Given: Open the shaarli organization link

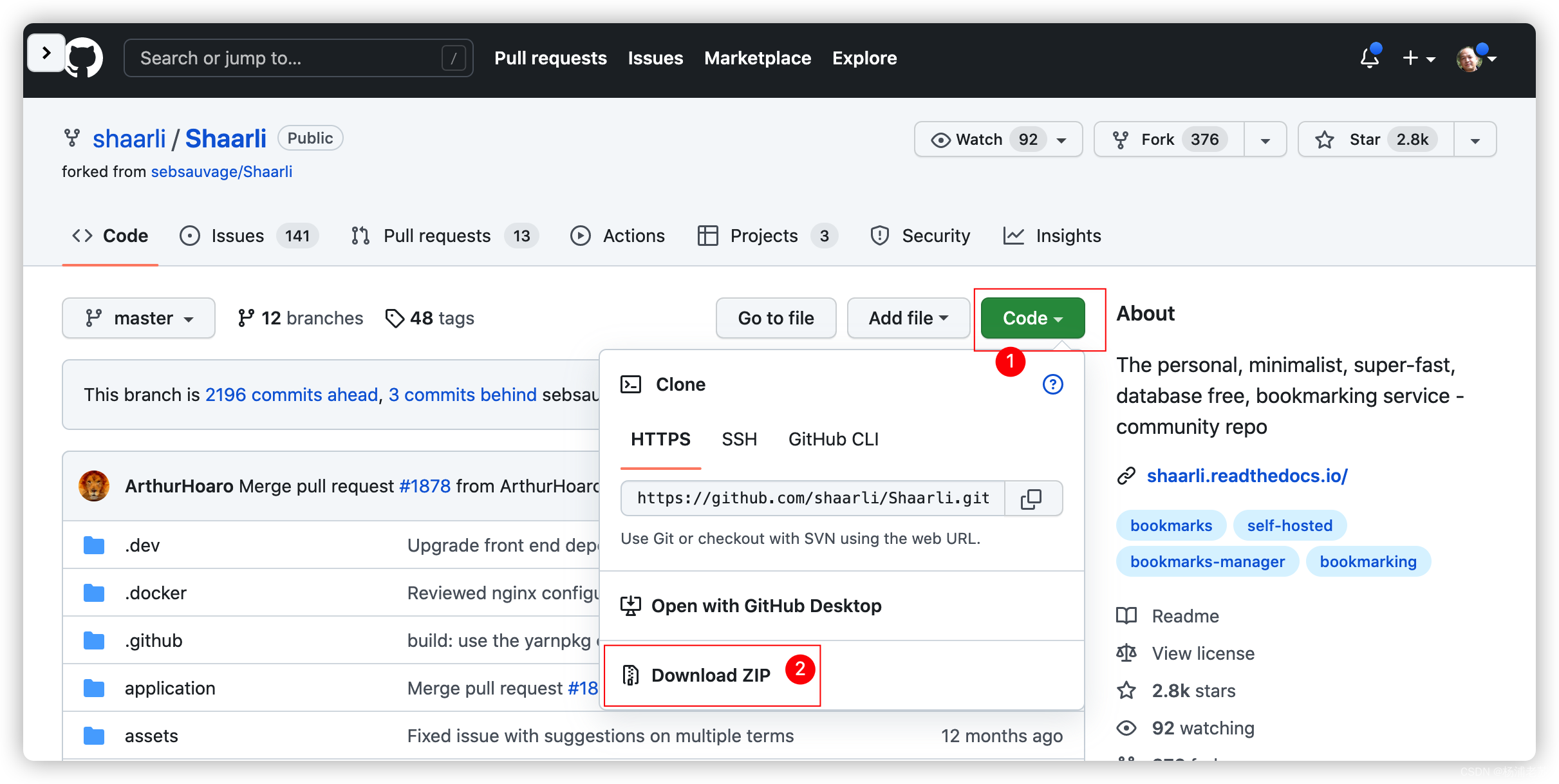Looking at the screenshot, I should click(129, 138).
